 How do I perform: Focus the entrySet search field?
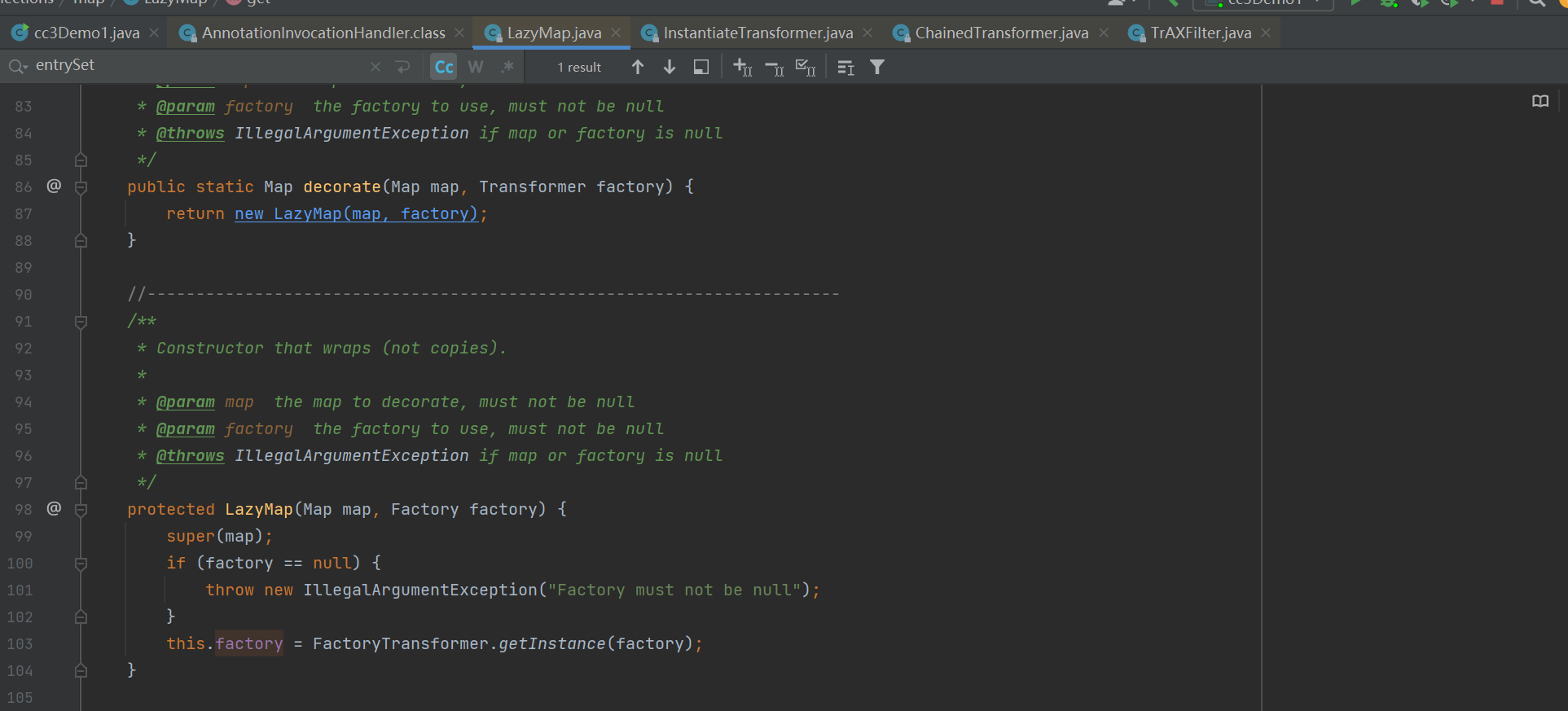click(200, 65)
